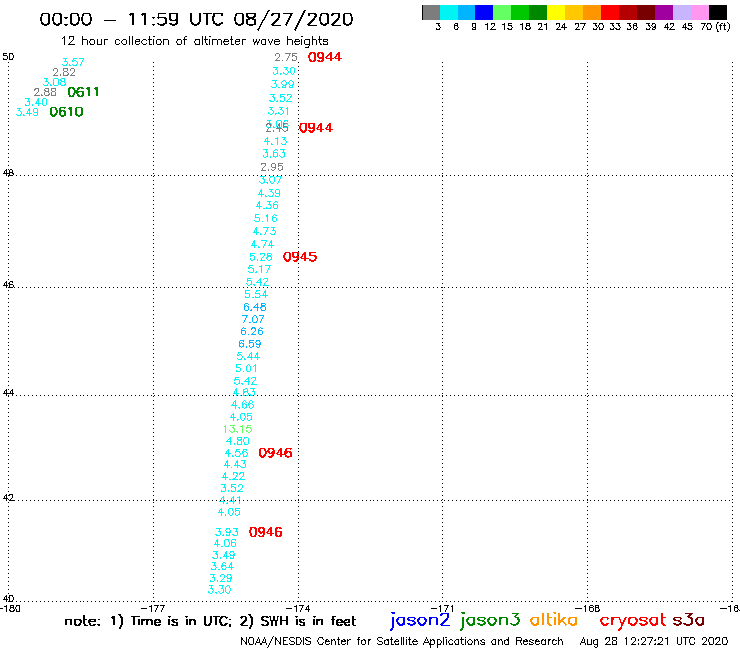The height and width of the screenshot is (650, 740).
Task: Click the 4.80 wave height value
Action: (237, 441)
